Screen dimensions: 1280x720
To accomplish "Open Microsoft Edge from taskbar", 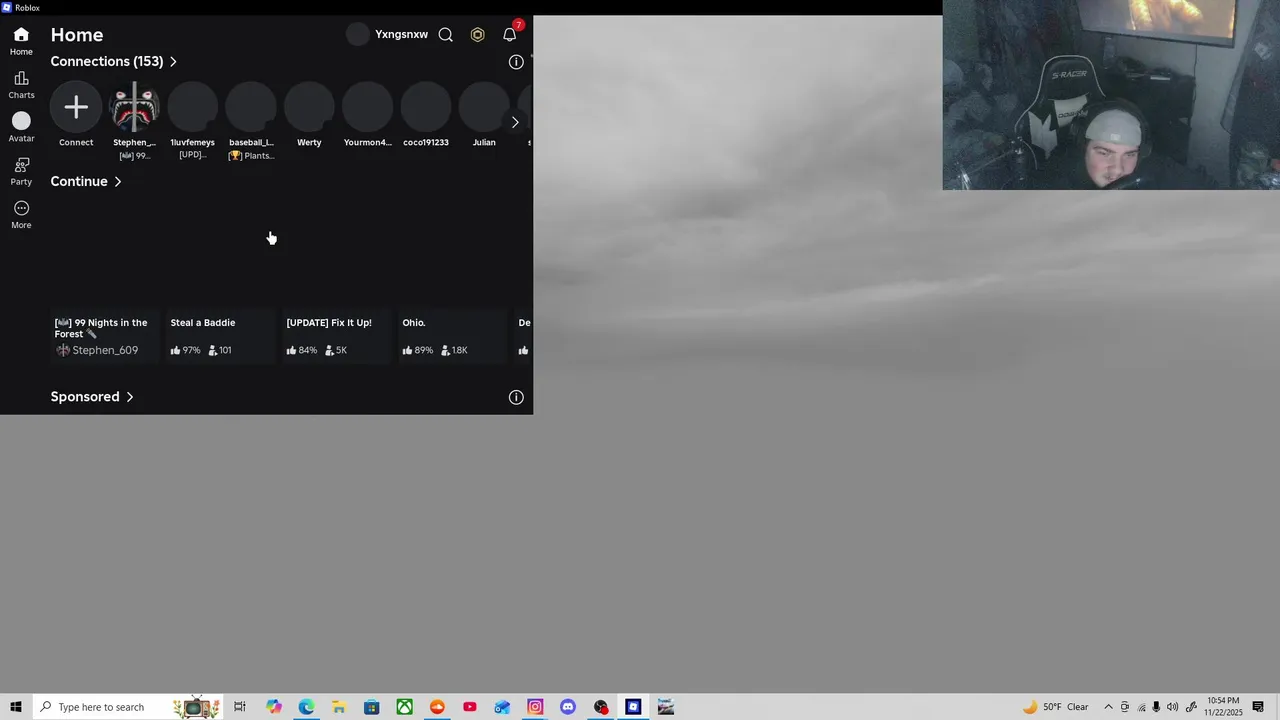I will (x=306, y=707).
